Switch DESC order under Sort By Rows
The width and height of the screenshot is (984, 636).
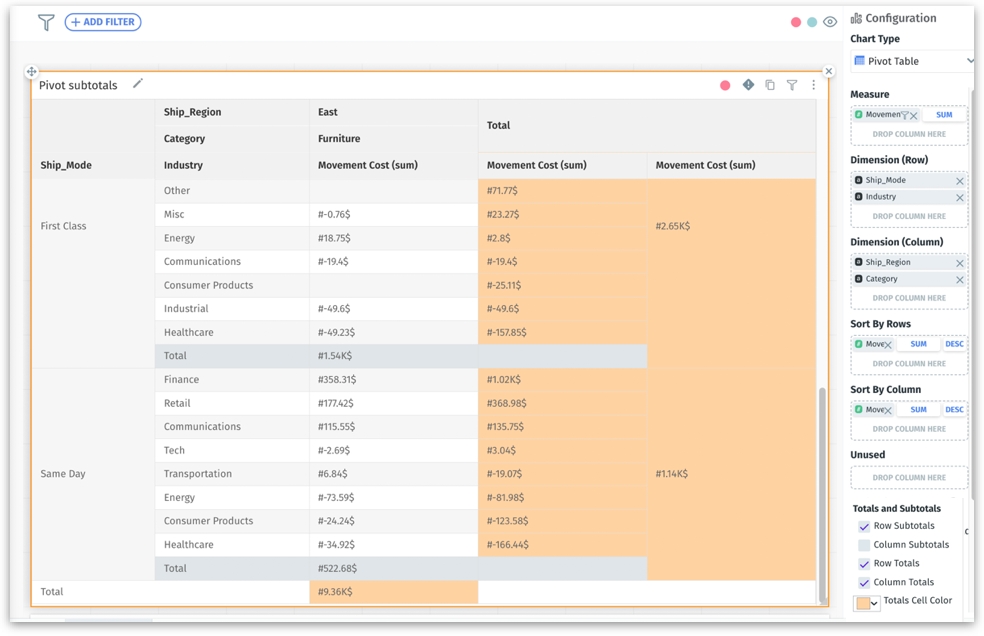coord(954,344)
